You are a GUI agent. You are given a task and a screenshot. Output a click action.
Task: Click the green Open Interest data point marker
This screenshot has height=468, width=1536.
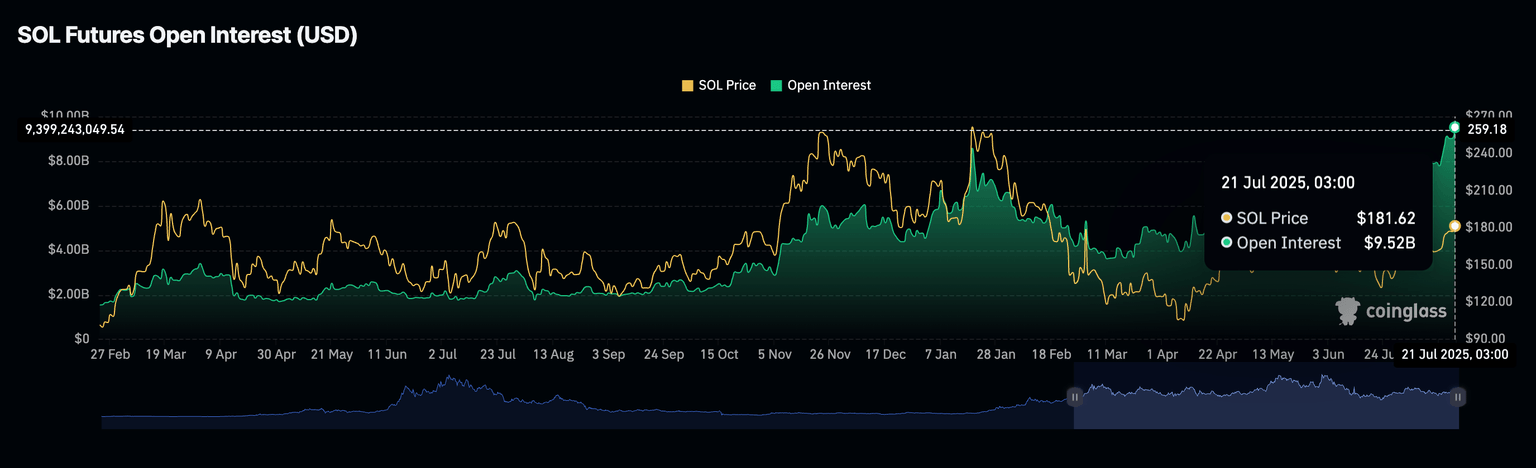click(x=1454, y=127)
